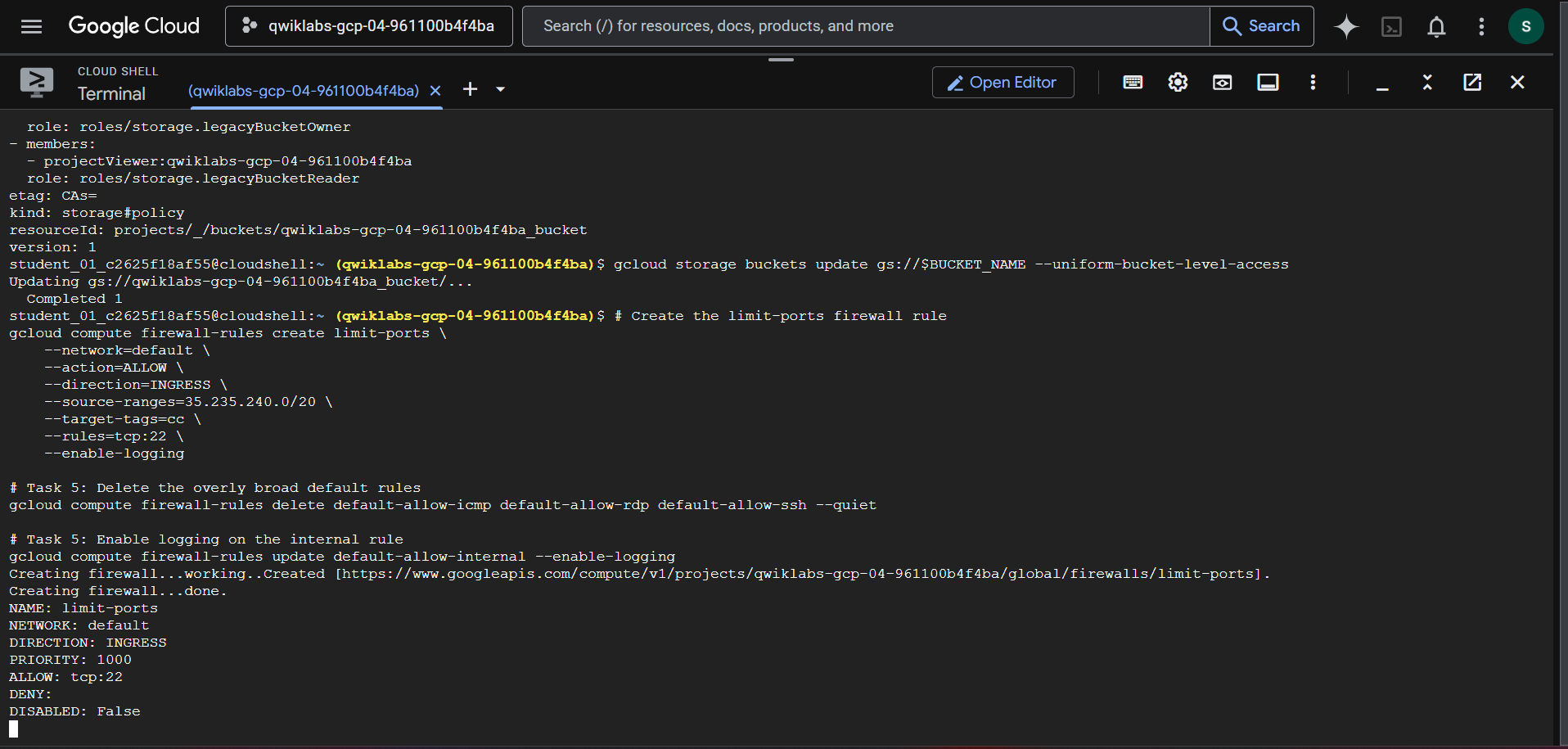Click the 'kind: storage#policy' line
Screen dimensions: 1568x749
point(97,213)
